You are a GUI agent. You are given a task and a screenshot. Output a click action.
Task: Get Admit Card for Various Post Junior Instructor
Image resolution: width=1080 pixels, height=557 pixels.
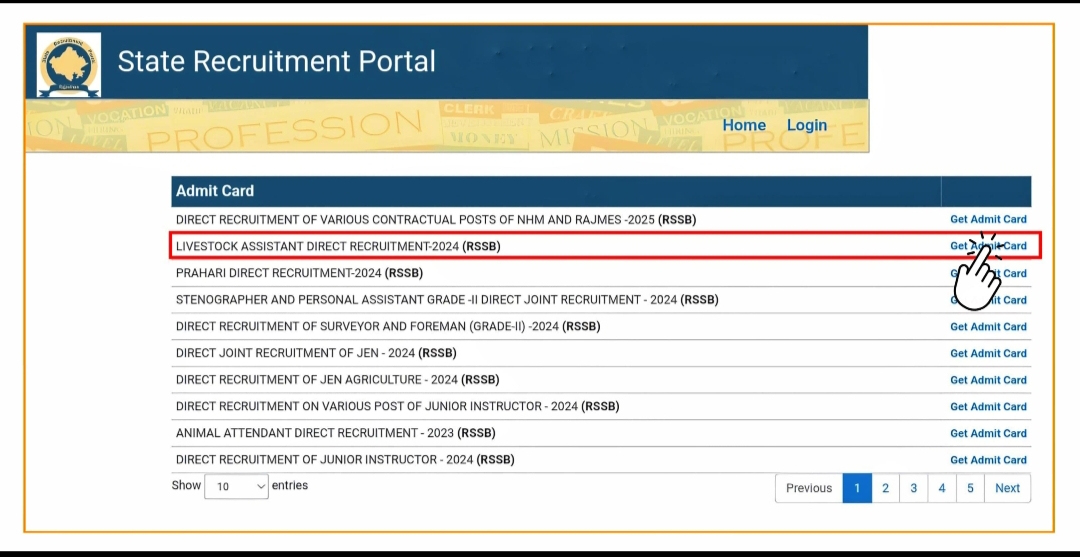click(988, 407)
